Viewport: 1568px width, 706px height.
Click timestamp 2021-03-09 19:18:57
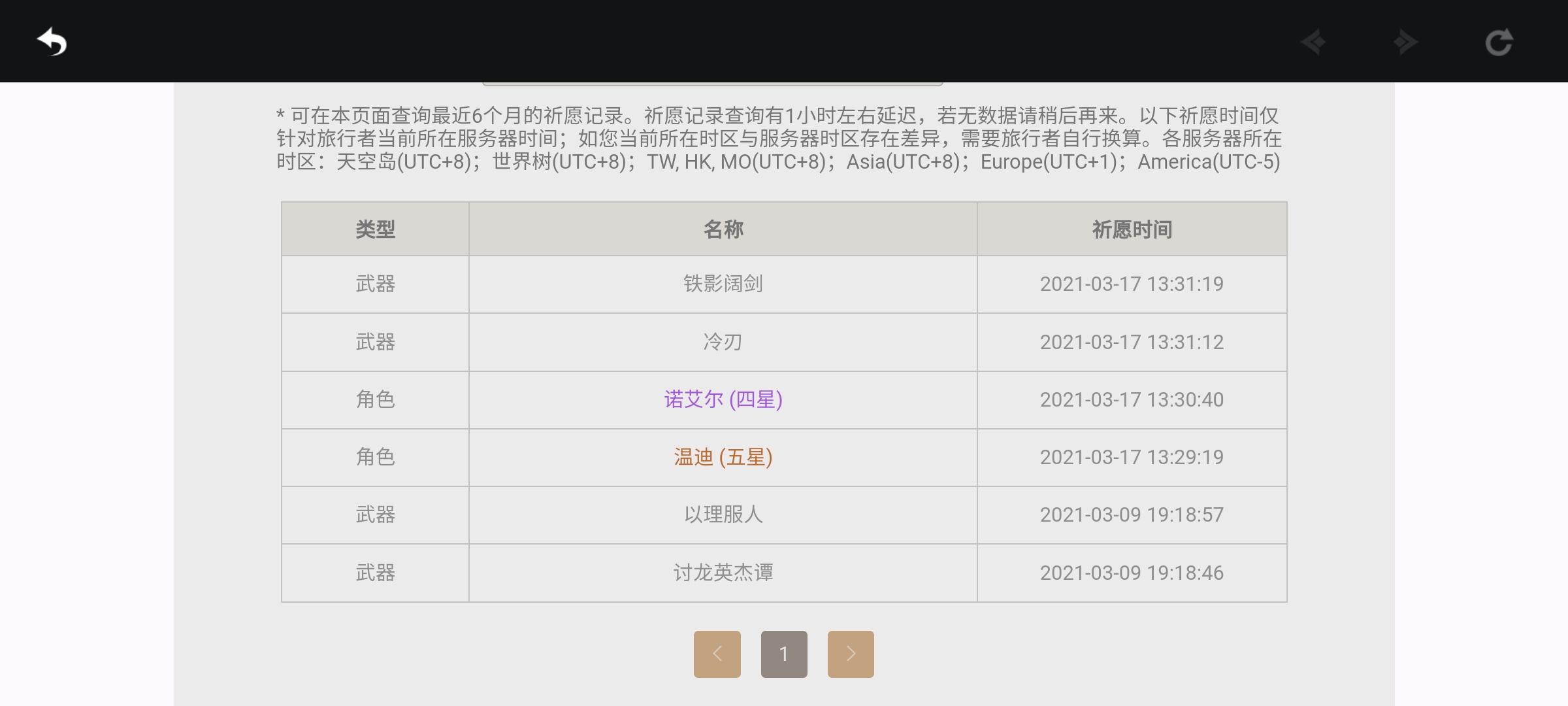pos(1132,514)
